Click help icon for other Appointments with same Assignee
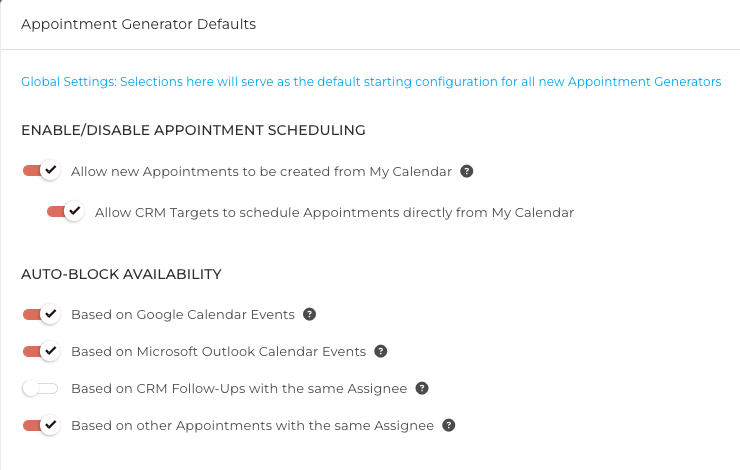This screenshot has height=470, width=740. tap(449, 425)
